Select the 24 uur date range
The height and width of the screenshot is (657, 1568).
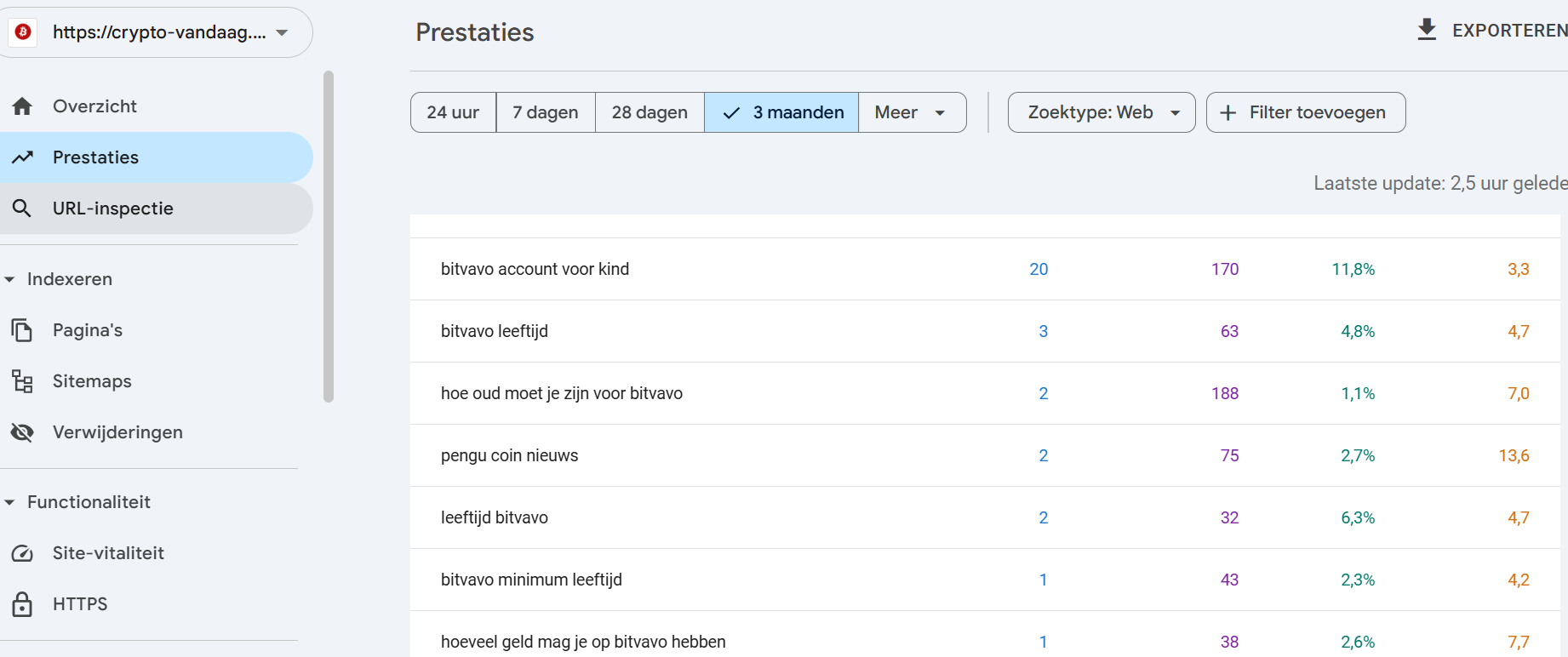tap(453, 112)
